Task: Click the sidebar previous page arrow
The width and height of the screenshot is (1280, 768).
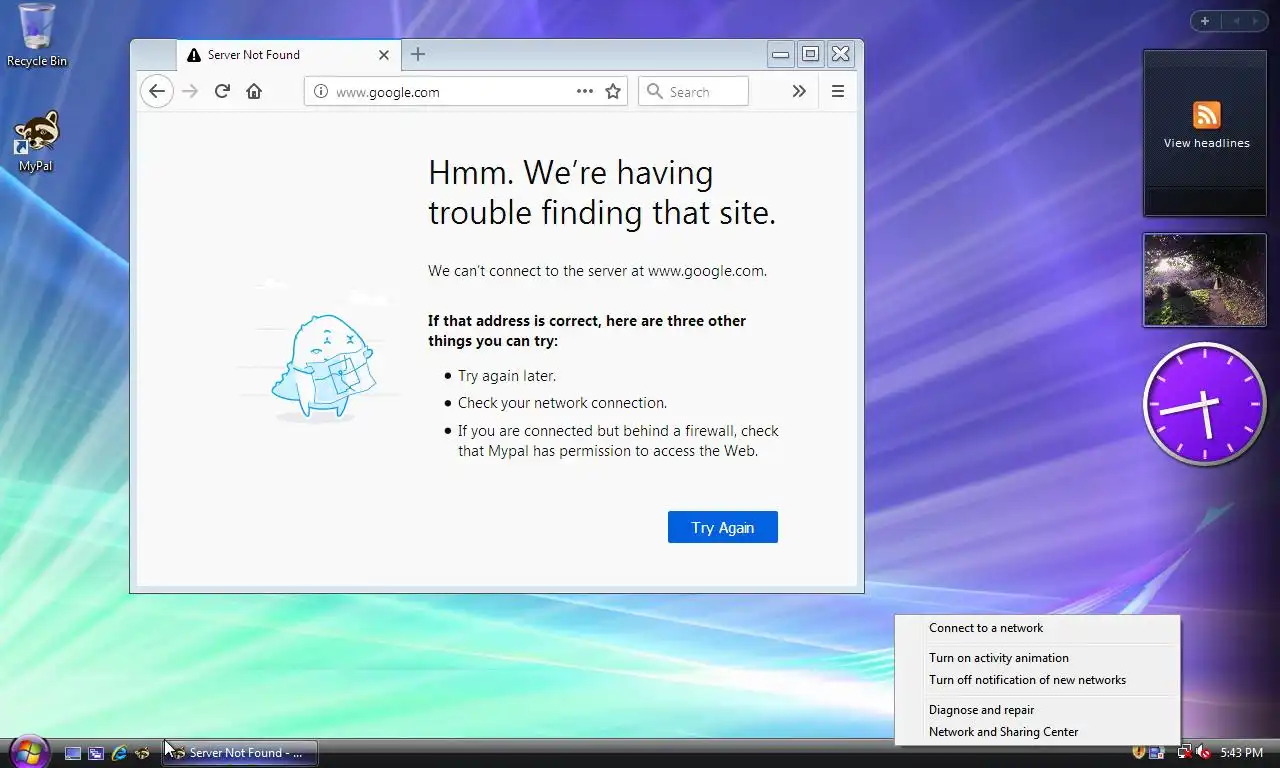Action: click(x=1235, y=21)
